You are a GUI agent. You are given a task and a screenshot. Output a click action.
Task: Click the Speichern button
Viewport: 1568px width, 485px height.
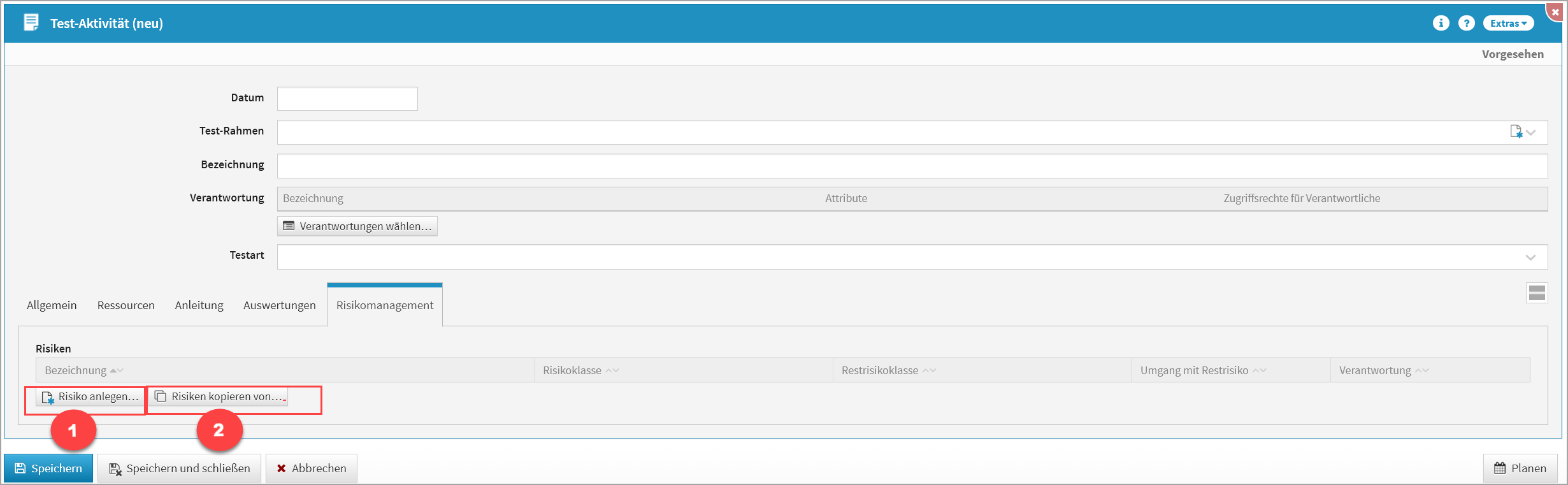pos(48,468)
